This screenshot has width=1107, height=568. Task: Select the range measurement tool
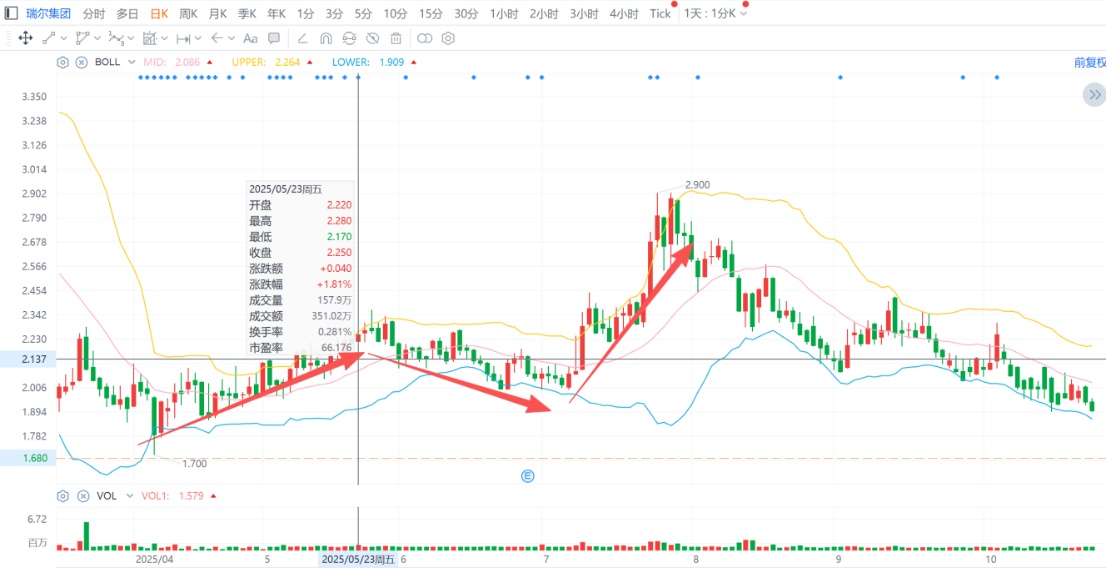184,38
